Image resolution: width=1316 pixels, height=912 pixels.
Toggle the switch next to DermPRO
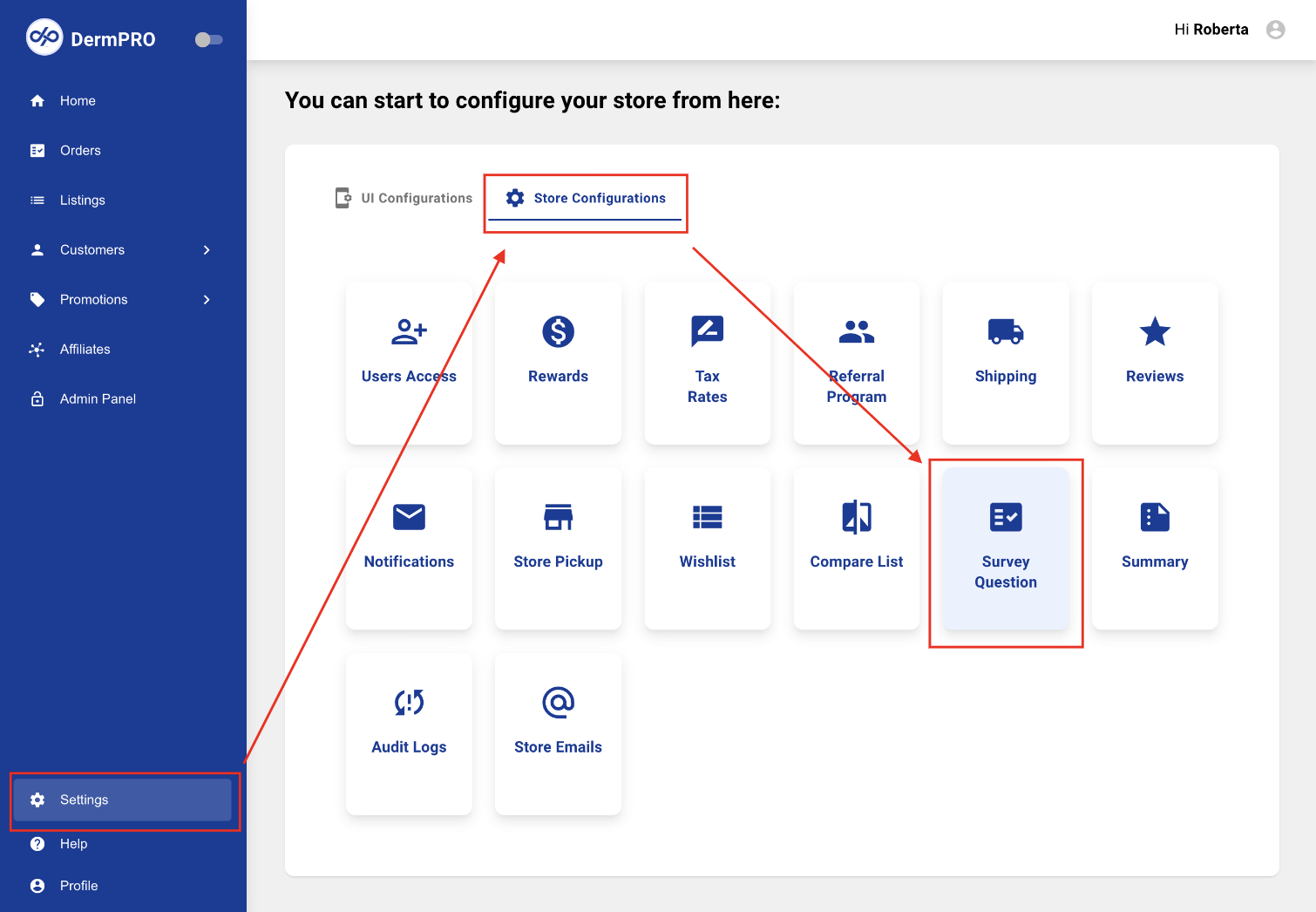pyautogui.click(x=209, y=39)
